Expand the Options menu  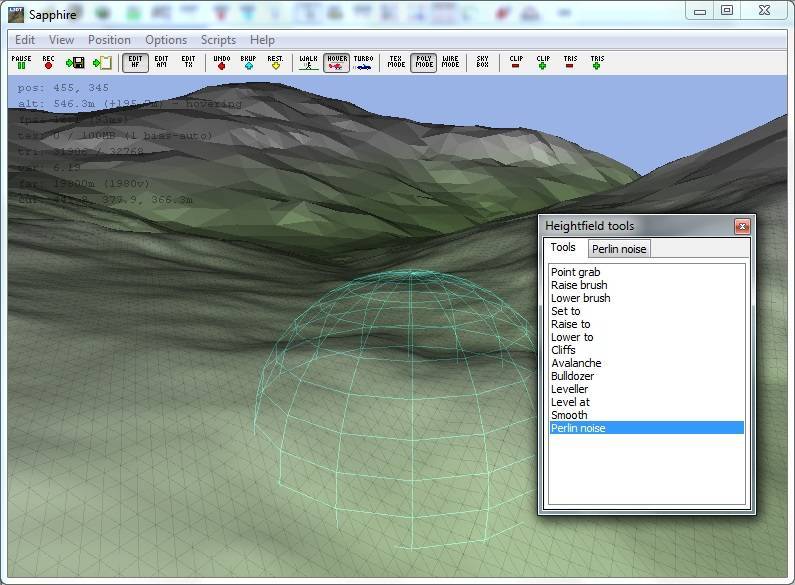tap(166, 40)
